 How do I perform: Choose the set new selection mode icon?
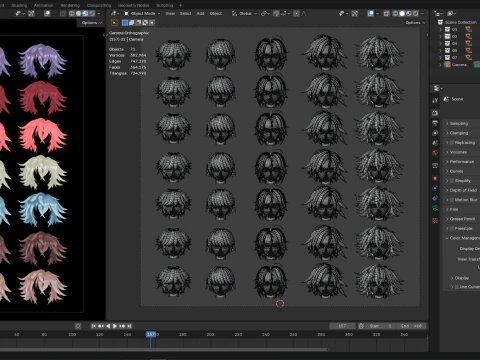[x=125, y=23]
